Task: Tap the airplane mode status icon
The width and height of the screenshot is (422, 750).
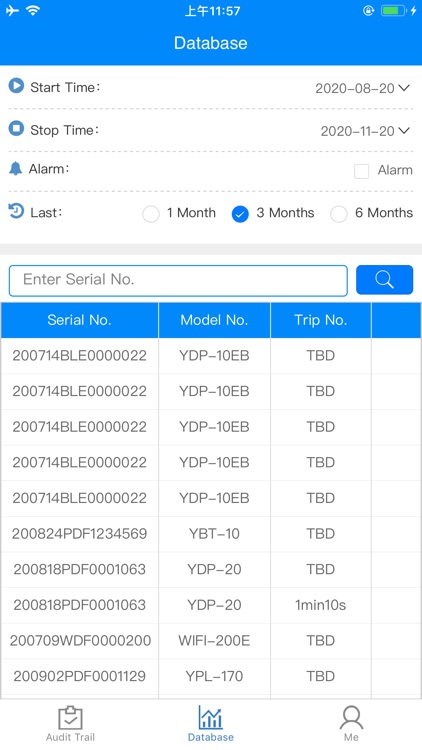Action: 12,11
